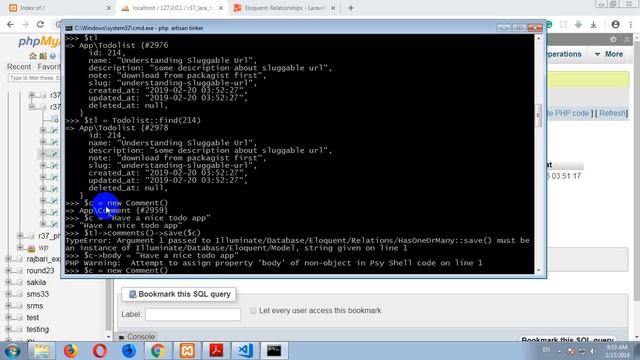Select the cmd window taskbar icon
The image size is (640, 360).
click(x=274, y=351)
